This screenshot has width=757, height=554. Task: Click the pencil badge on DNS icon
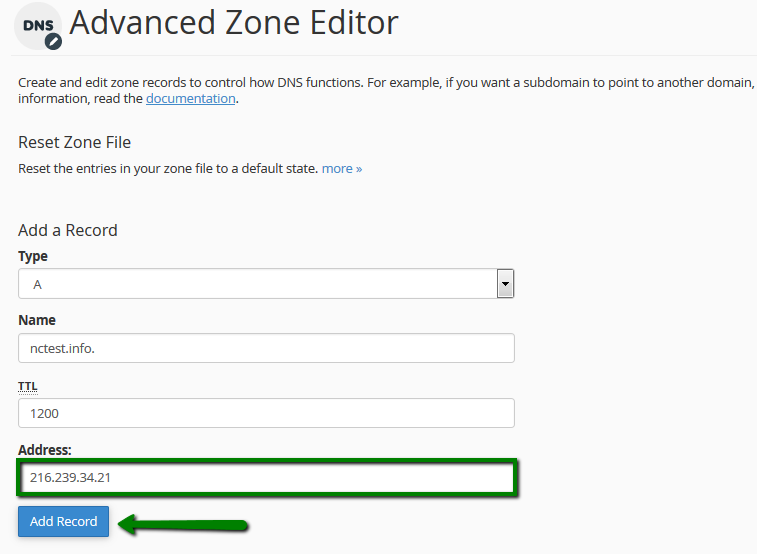53,42
